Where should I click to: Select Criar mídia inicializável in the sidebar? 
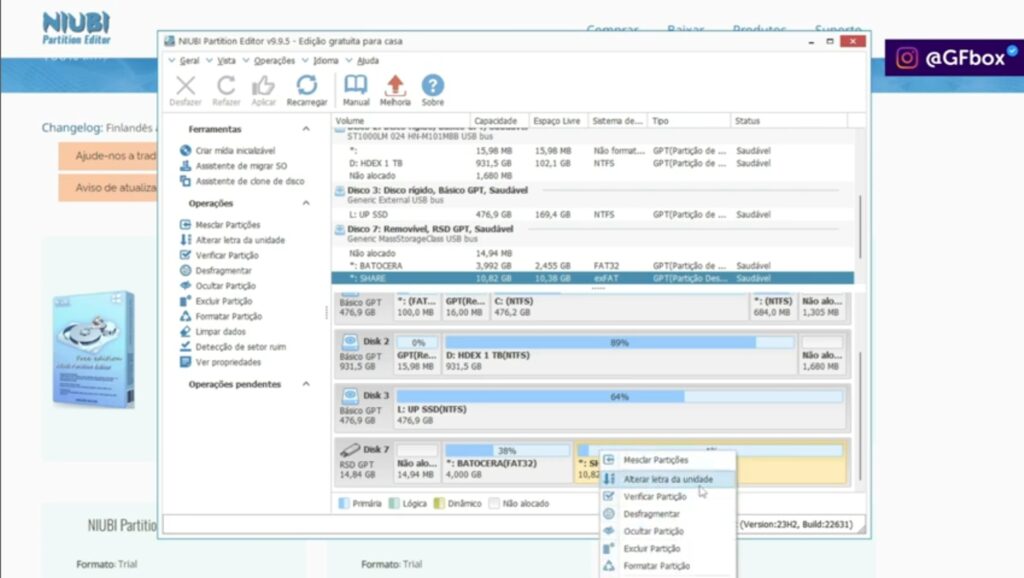pyautogui.click(x=227, y=150)
